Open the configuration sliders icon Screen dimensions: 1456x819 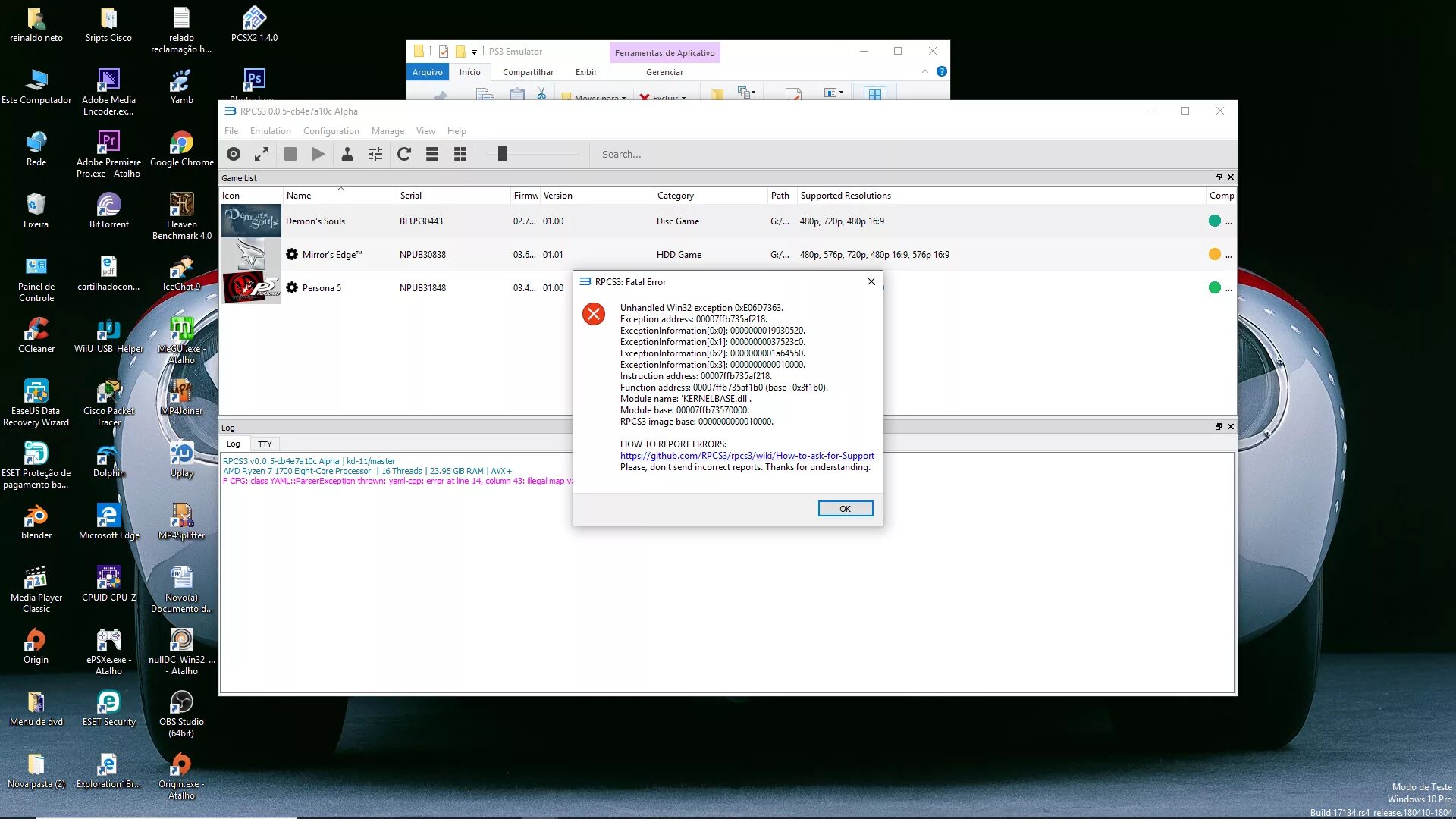pos(375,154)
